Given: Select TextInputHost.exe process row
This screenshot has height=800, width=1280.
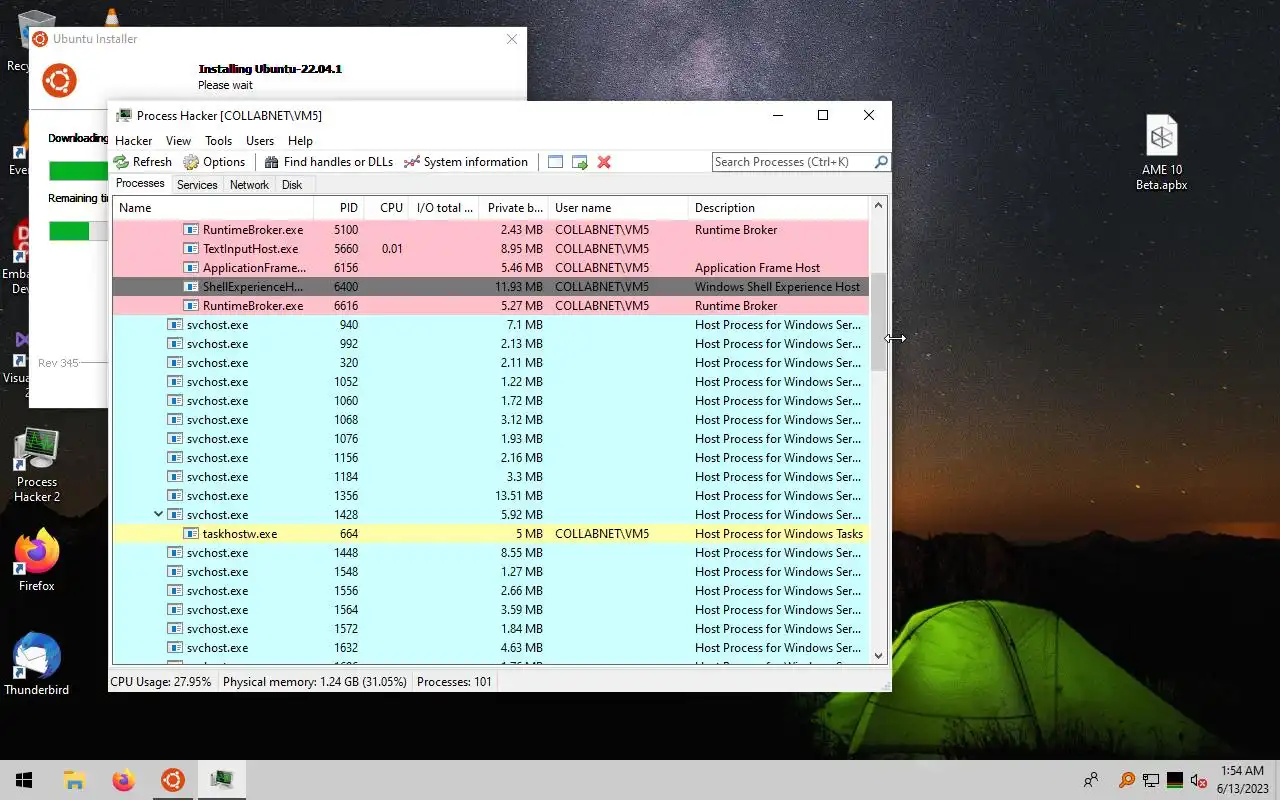Looking at the screenshot, I should coord(491,249).
